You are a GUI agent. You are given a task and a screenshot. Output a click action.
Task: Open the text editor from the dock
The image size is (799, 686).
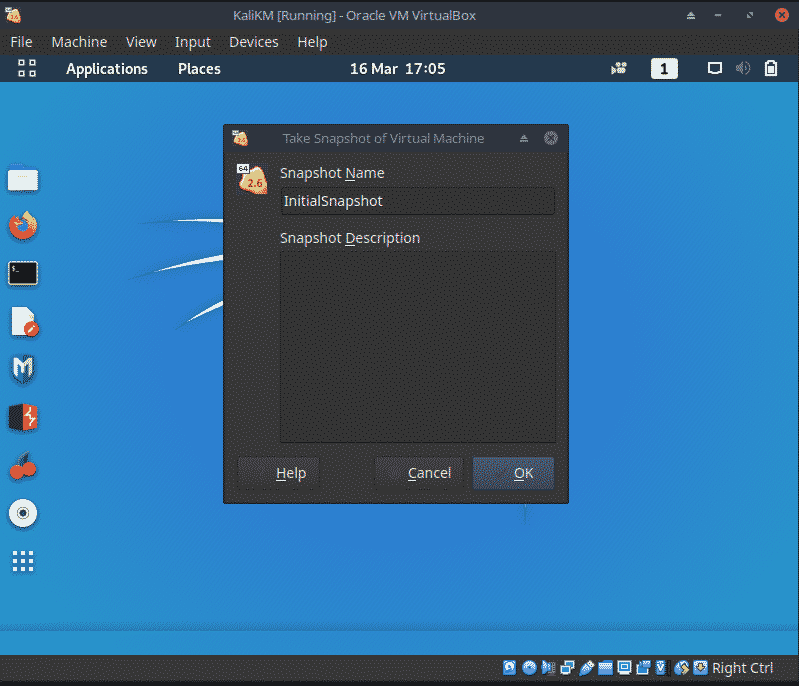[x=24, y=322]
